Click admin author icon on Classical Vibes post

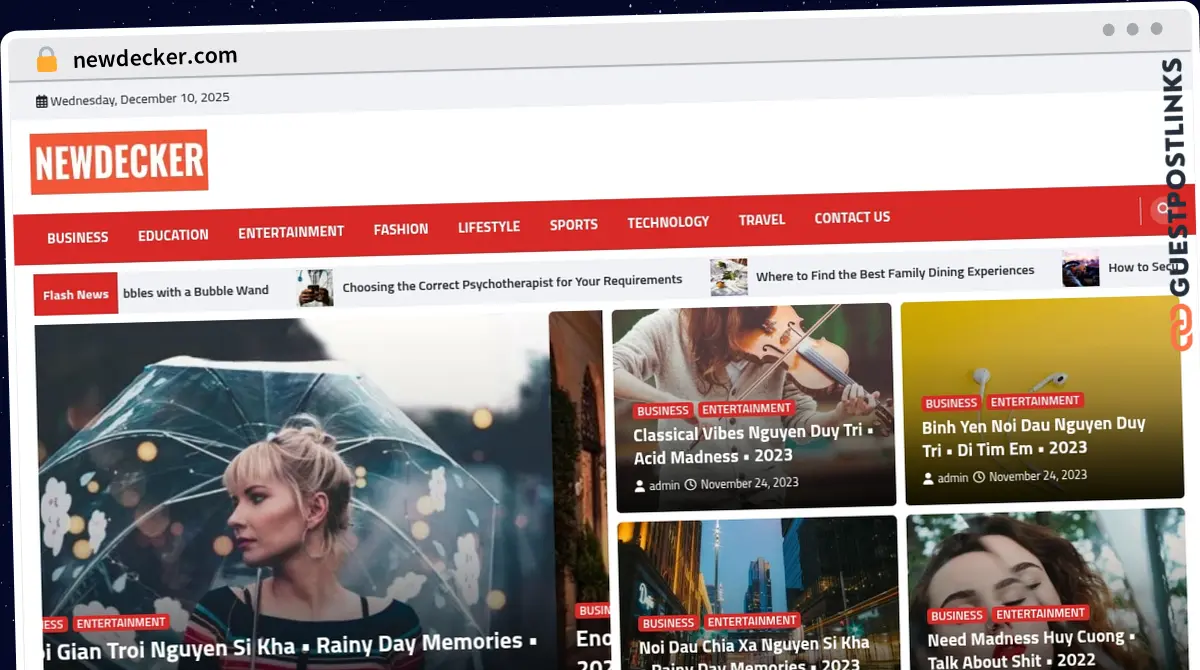[641, 486]
